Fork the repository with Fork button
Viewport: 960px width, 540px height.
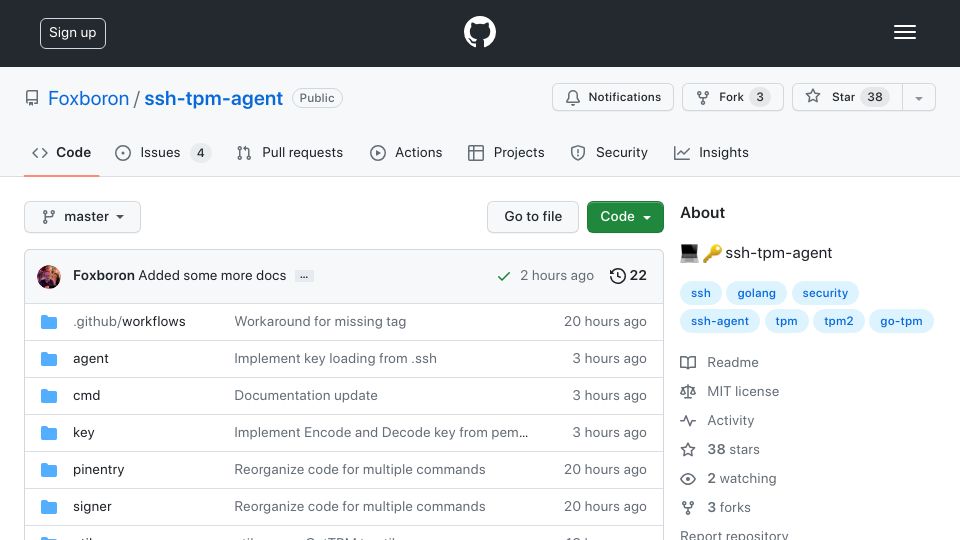click(733, 97)
